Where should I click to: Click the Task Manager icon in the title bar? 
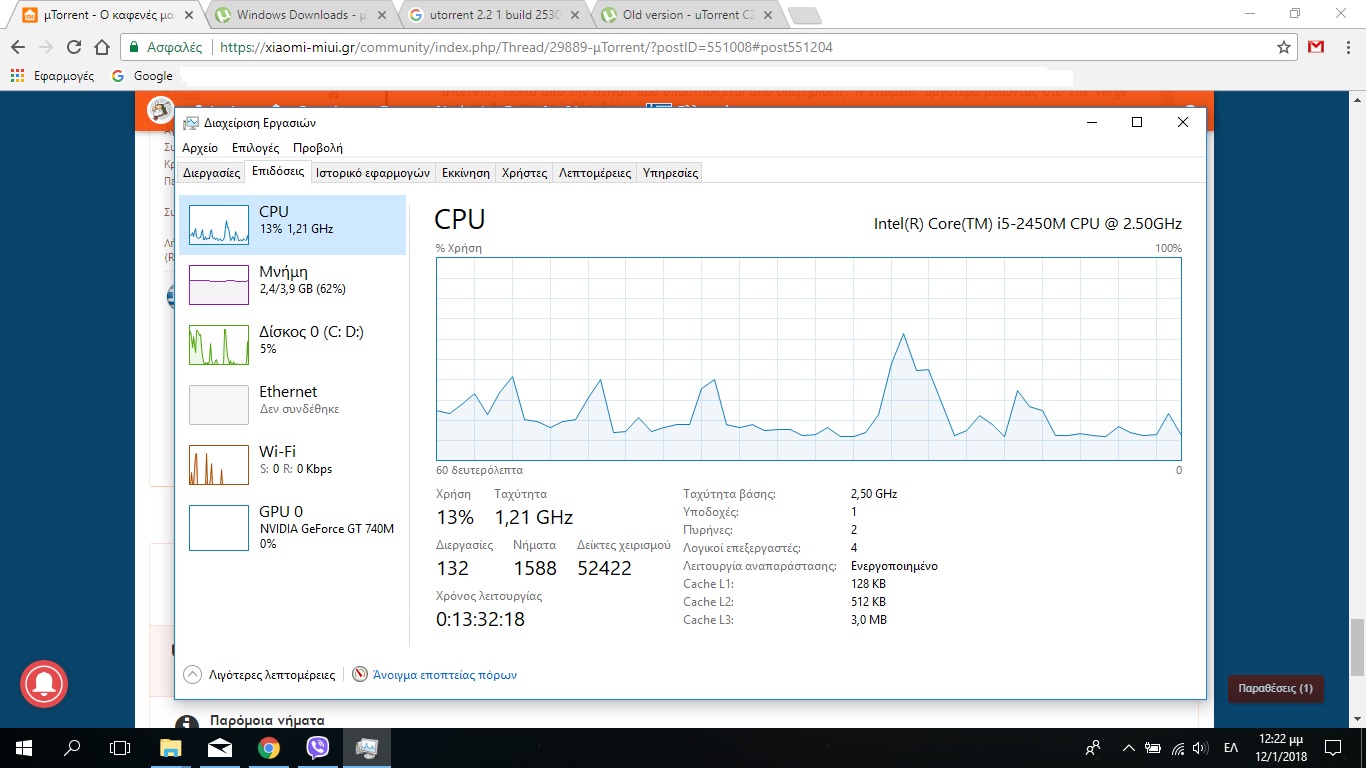(x=190, y=123)
